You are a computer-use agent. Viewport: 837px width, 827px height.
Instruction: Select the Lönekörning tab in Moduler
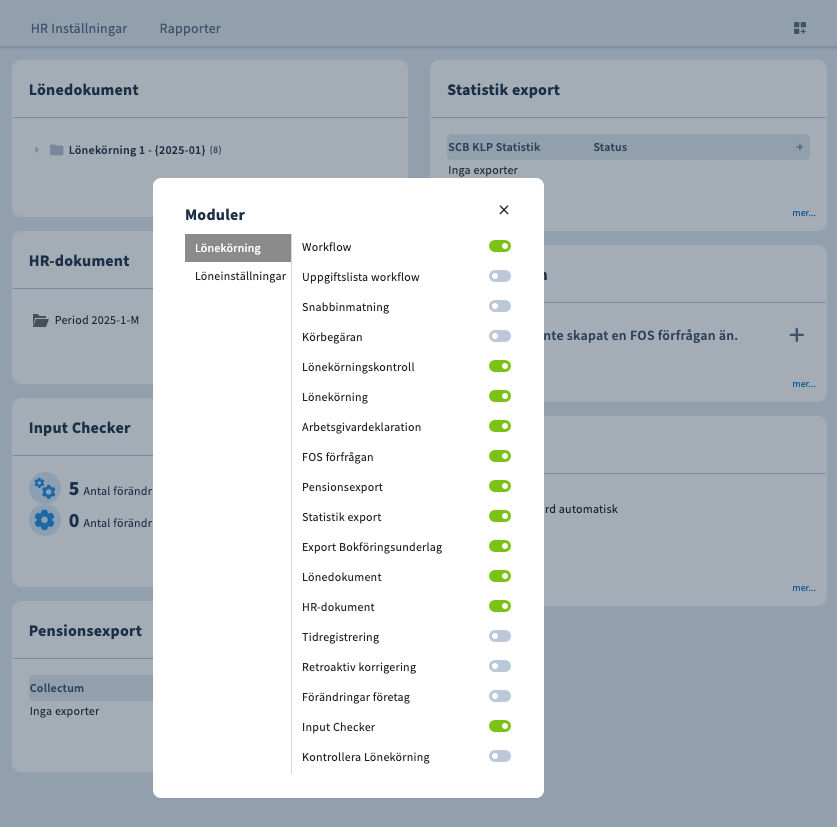pos(237,248)
